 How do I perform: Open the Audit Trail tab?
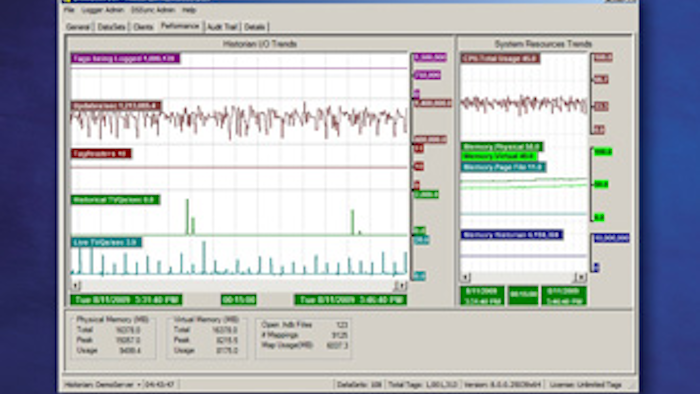pyautogui.click(x=222, y=27)
